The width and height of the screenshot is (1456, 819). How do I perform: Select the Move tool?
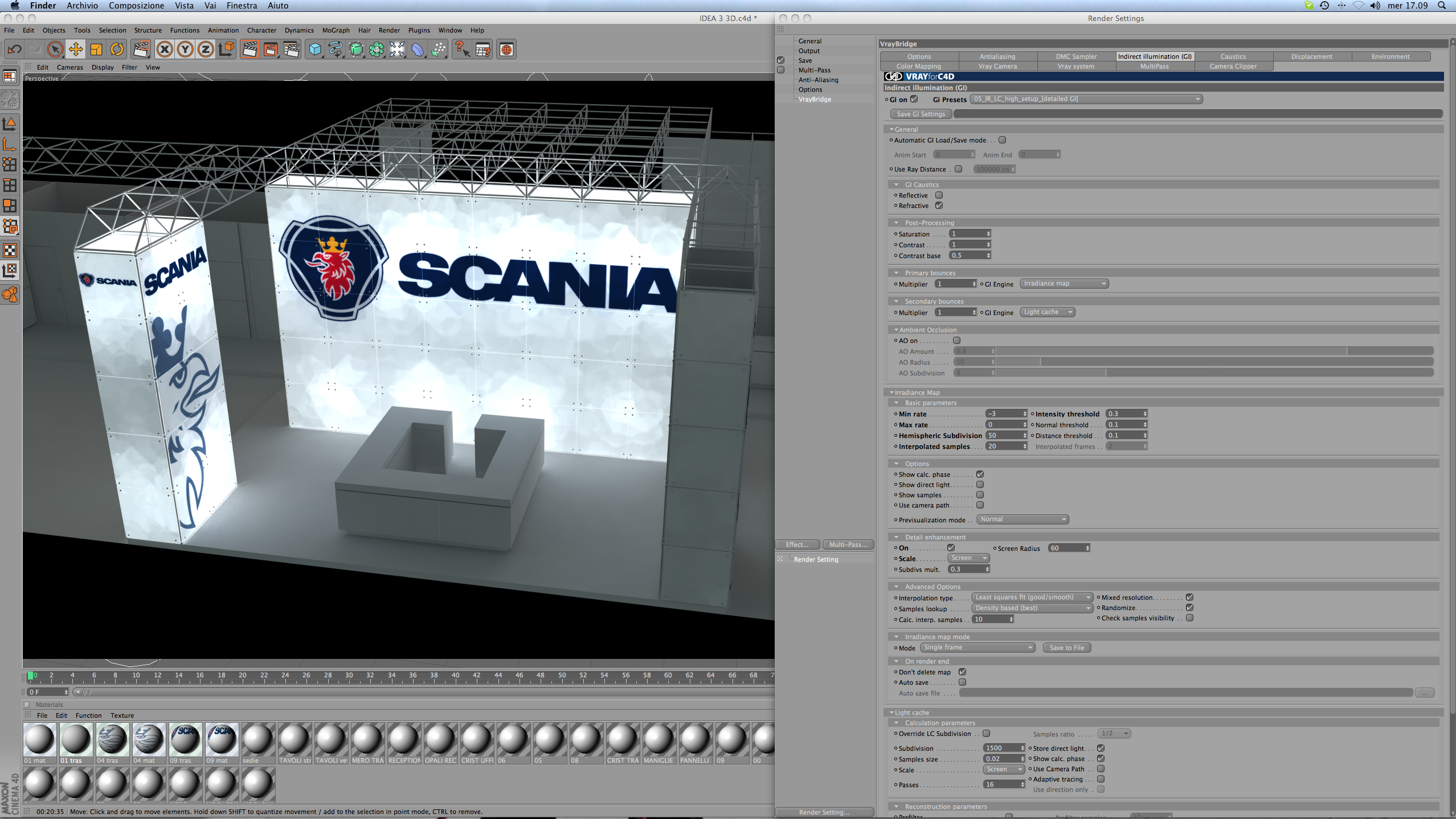(75, 50)
